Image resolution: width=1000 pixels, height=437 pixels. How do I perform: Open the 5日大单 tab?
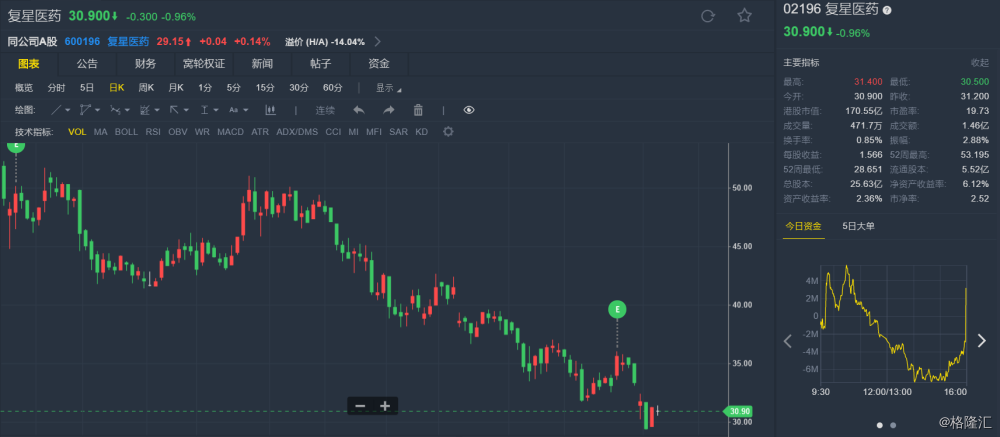point(858,226)
